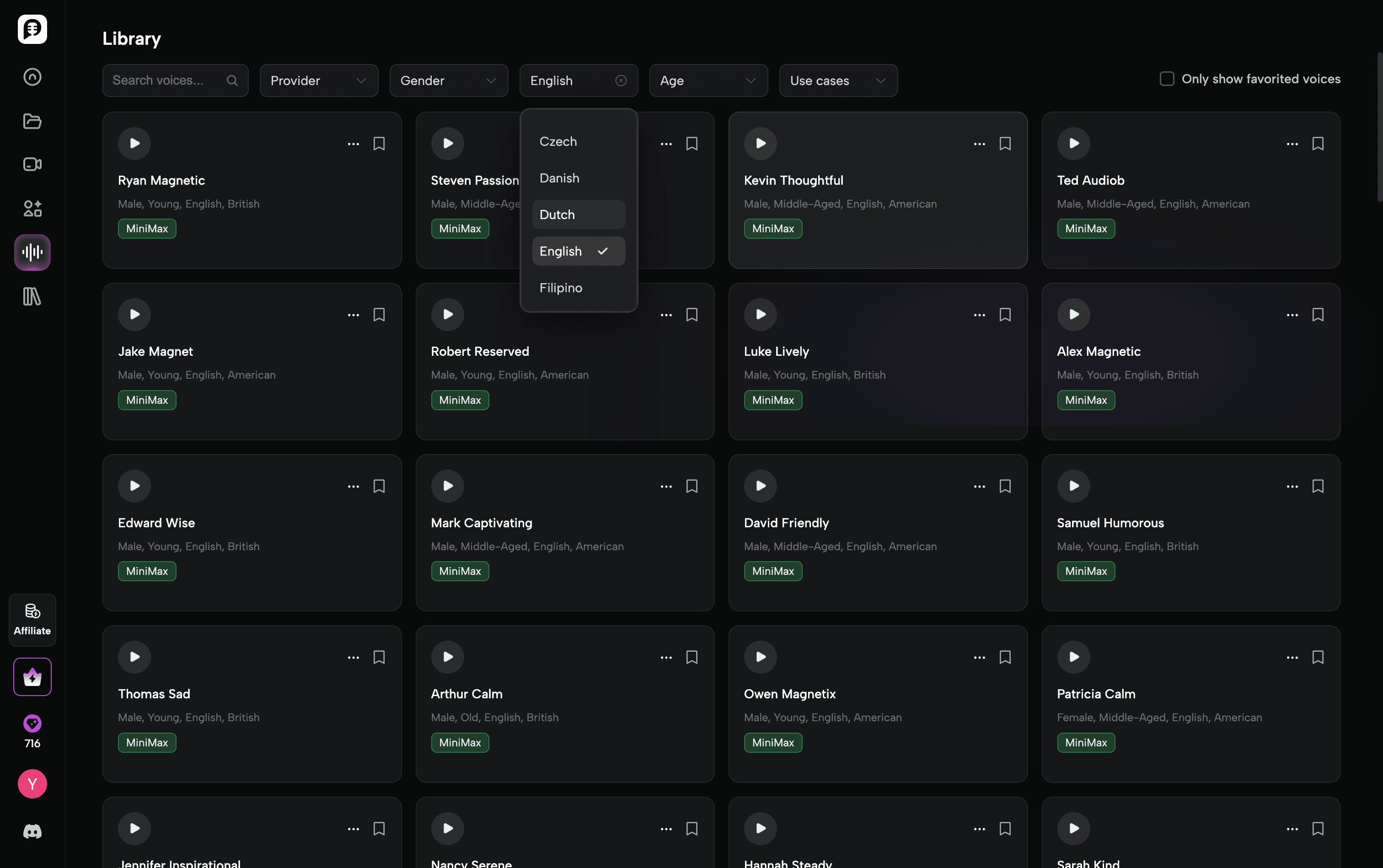Select the checked English language option
The width and height of the screenshot is (1383, 868).
(579, 252)
